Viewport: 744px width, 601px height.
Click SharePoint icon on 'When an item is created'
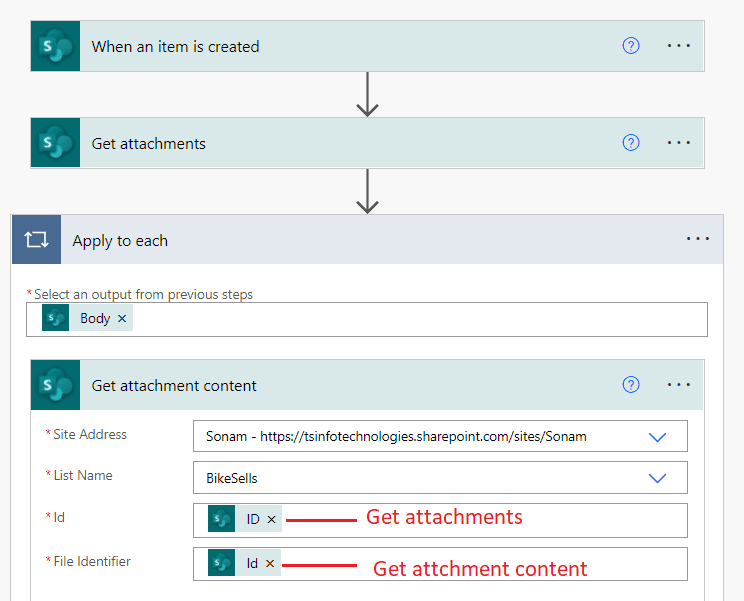(56, 46)
